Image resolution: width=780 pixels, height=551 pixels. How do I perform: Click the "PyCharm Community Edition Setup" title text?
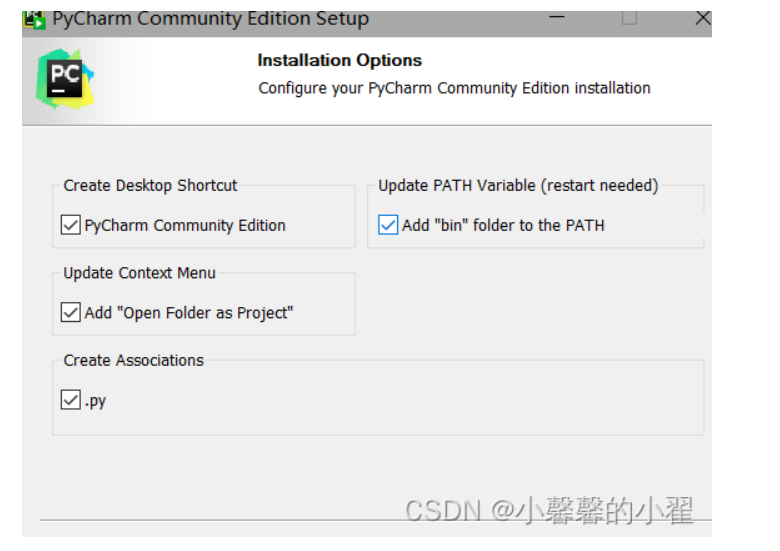[x=211, y=19]
